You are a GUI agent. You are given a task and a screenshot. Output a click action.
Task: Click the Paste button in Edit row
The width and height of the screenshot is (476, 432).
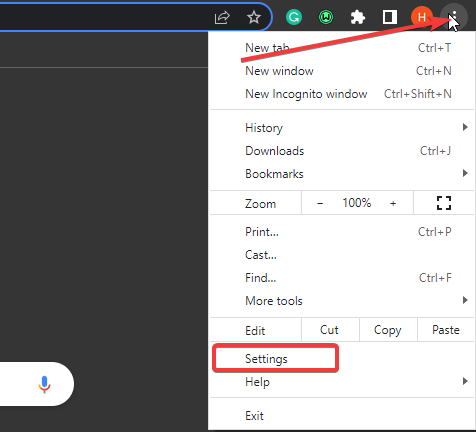click(446, 330)
